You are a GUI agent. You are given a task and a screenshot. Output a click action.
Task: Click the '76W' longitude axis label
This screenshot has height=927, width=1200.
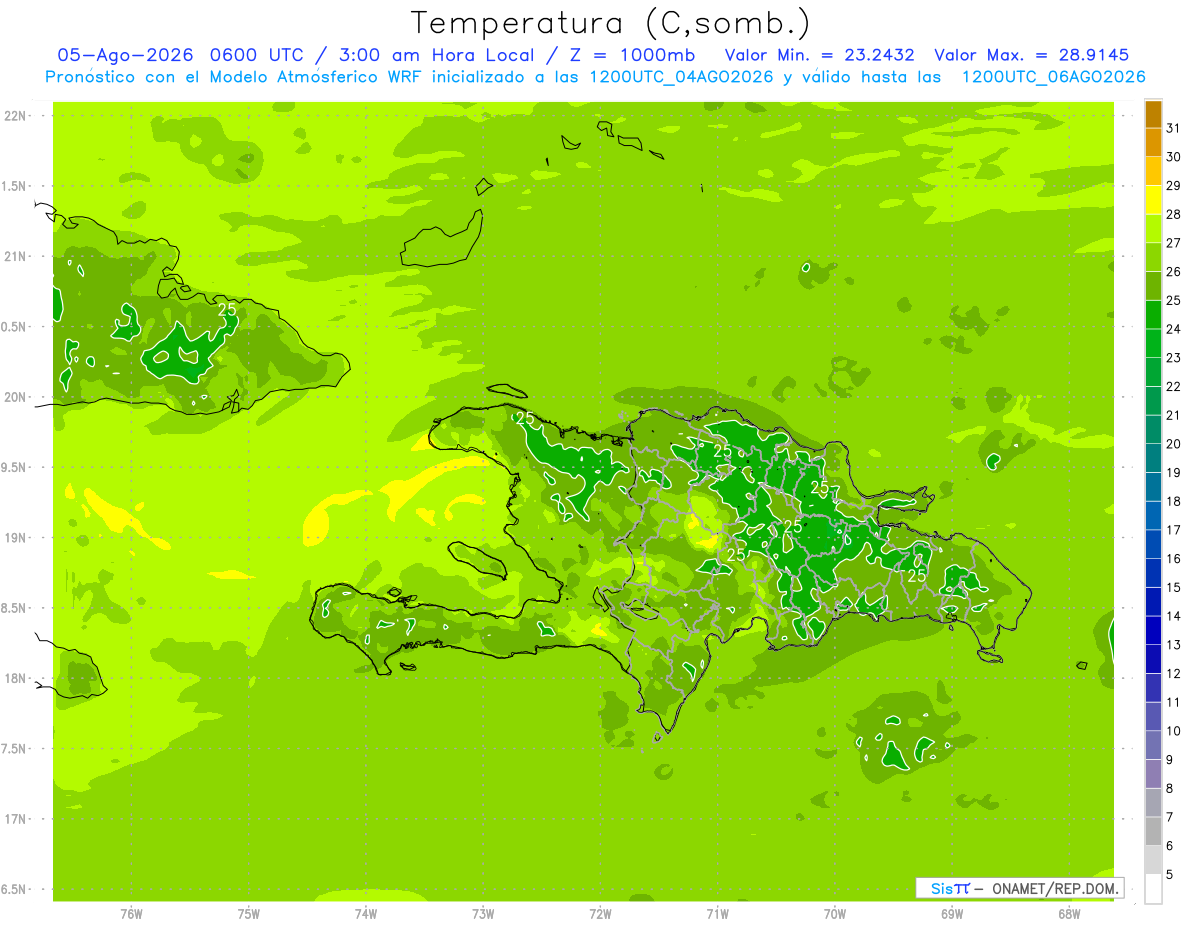(x=131, y=914)
